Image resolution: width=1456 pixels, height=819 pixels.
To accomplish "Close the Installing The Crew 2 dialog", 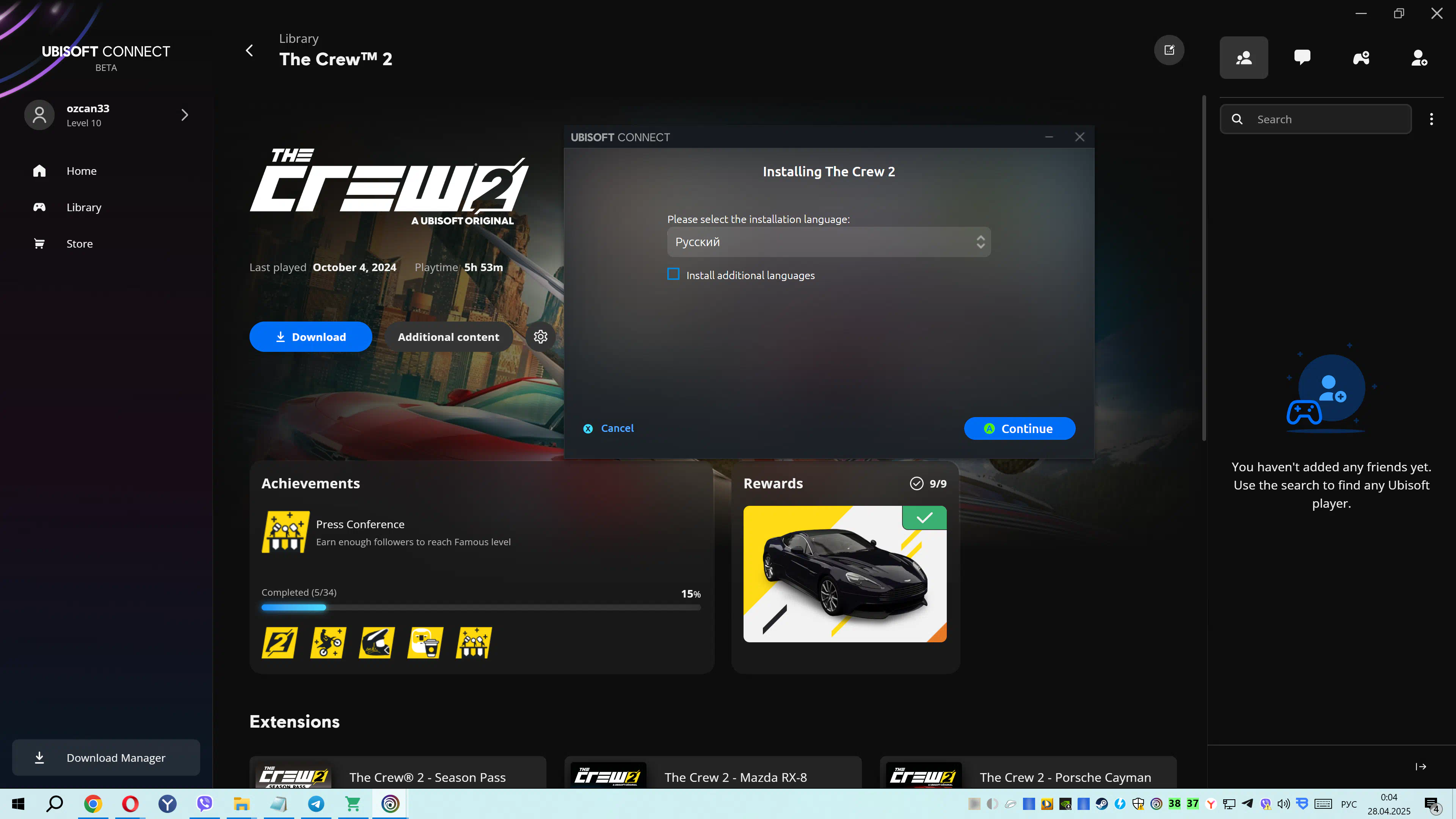I will pos(1079,137).
